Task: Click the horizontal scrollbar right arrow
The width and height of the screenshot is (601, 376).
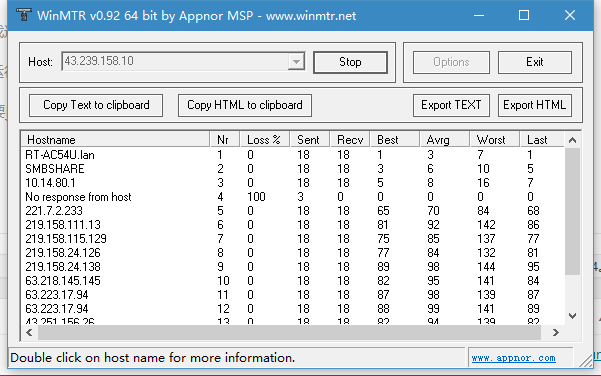Action: point(556,333)
